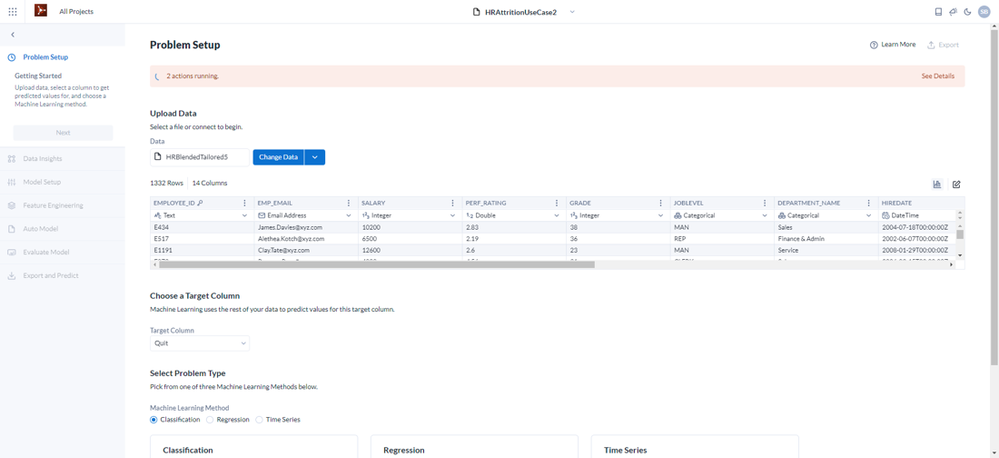The width and height of the screenshot is (999, 458).
Task: Open the announcements megaphone icon
Action: click(x=953, y=11)
